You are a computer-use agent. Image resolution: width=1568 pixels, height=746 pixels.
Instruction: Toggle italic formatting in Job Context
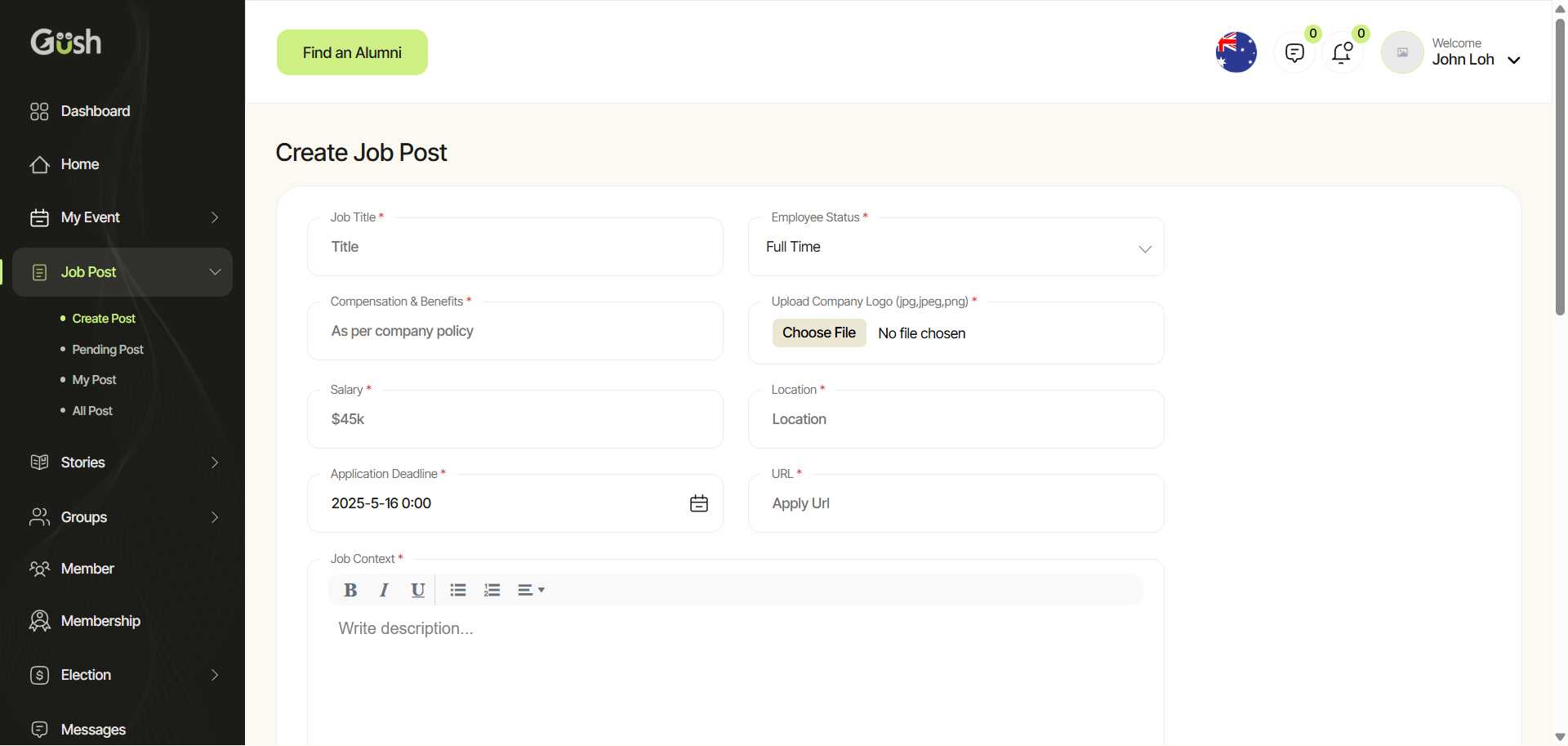pos(384,590)
